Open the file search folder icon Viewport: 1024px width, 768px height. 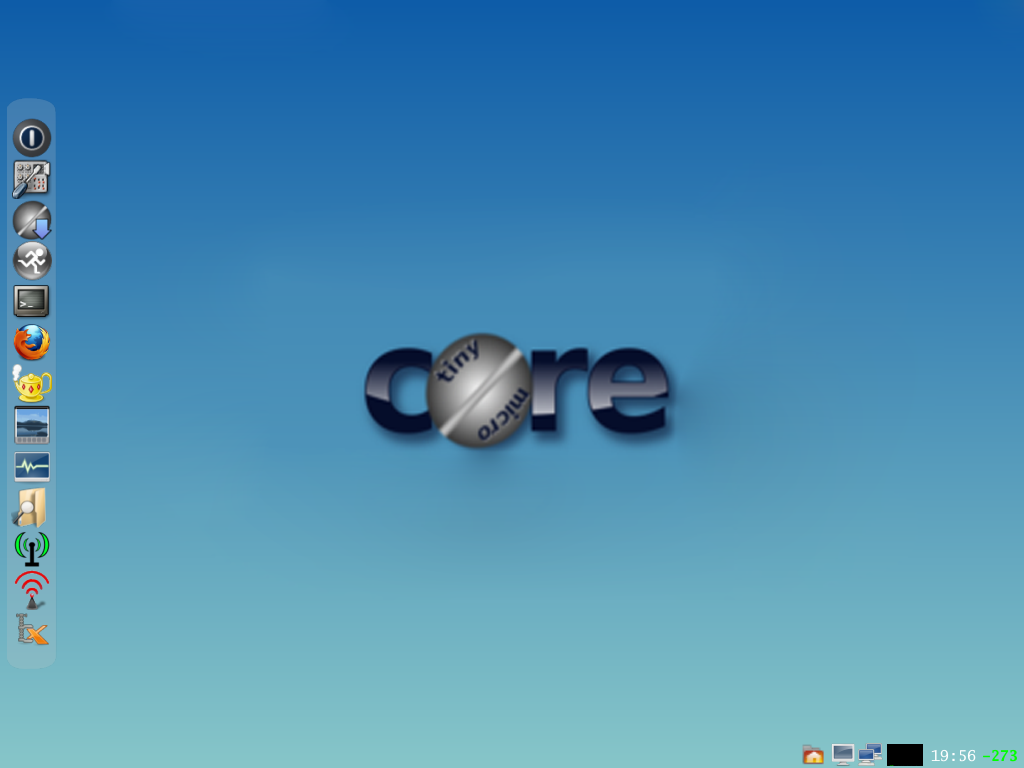[32, 508]
